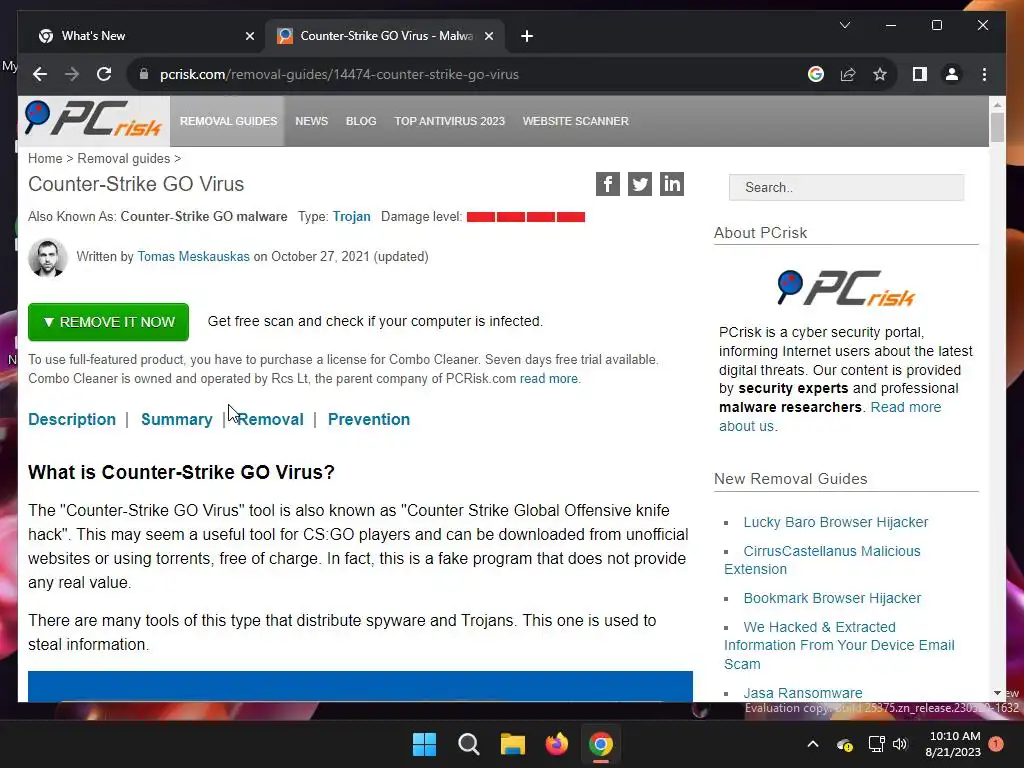
Task: Share article on LinkedIn icon
Action: (671, 184)
